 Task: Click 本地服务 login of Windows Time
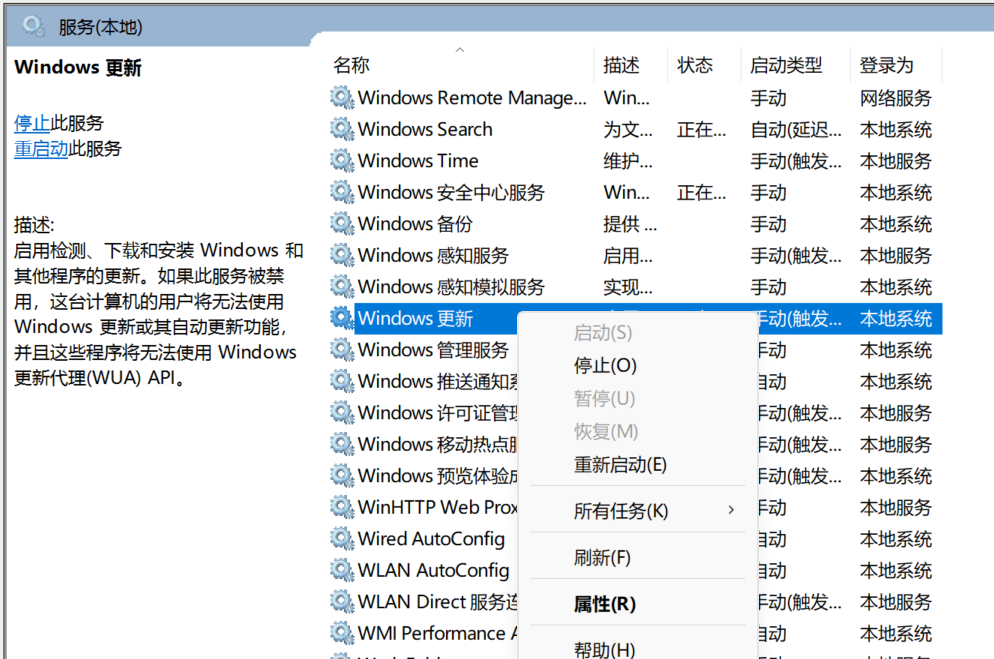pyautogui.click(x=896, y=161)
